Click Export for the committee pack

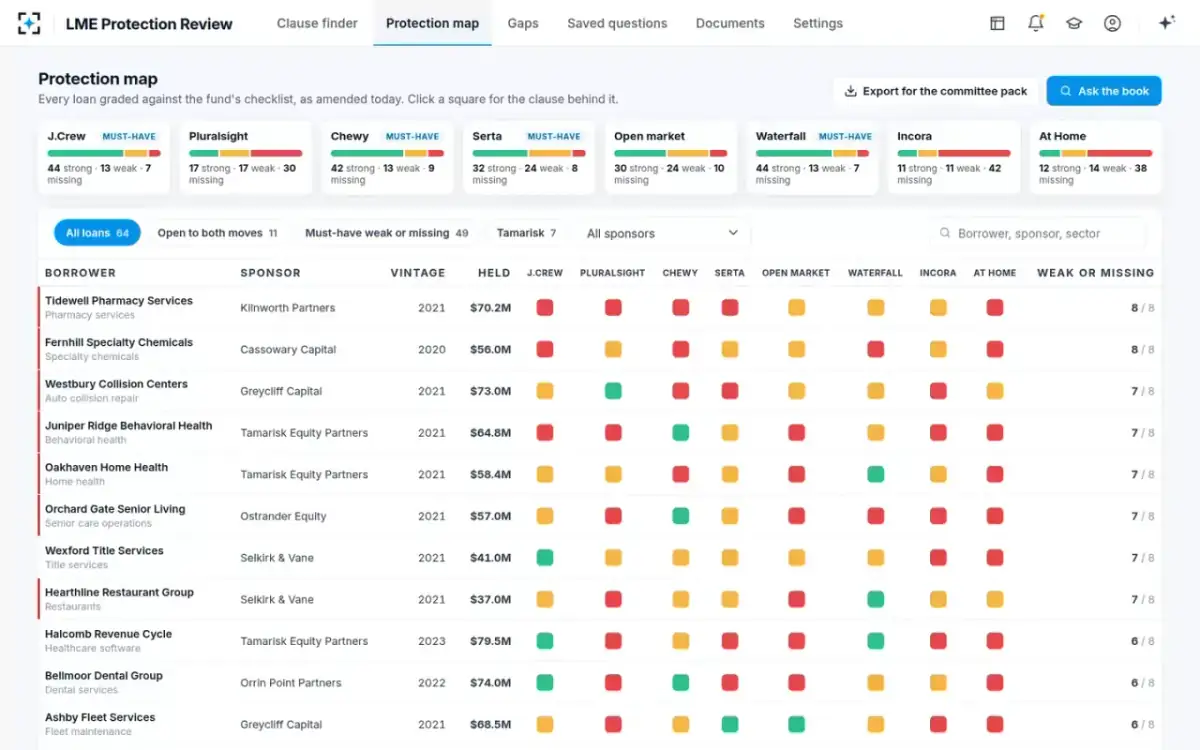click(x=936, y=91)
